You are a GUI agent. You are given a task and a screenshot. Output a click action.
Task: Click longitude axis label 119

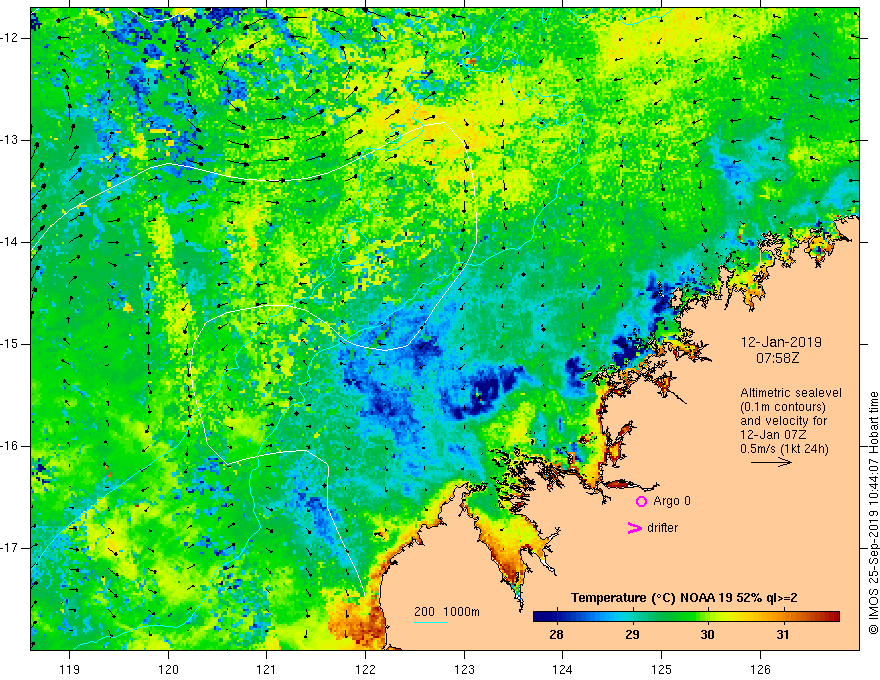pyautogui.click(x=70, y=669)
